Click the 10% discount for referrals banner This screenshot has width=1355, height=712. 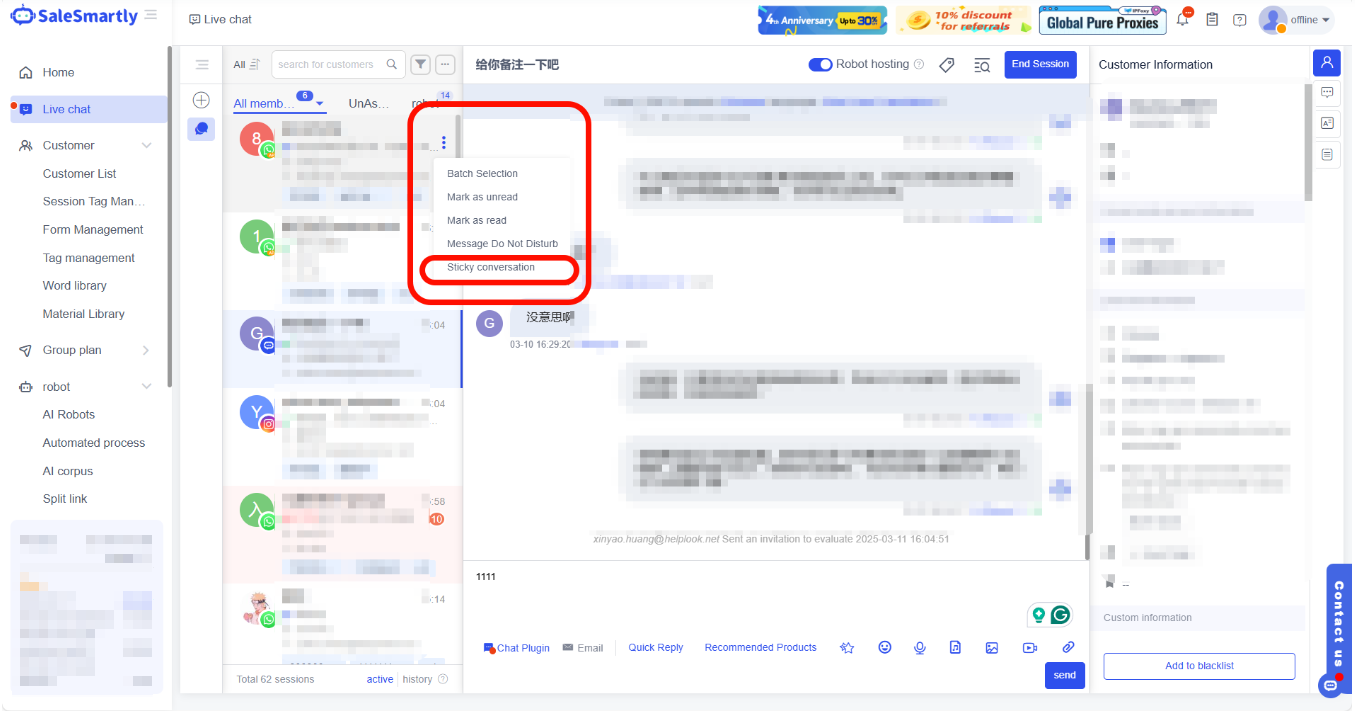point(962,20)
